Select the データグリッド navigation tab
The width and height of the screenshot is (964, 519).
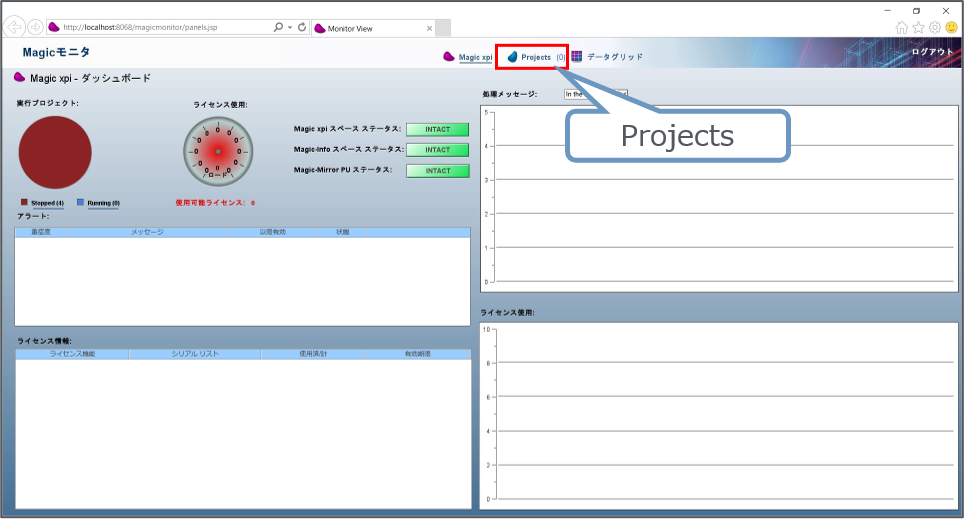[614, 57]
